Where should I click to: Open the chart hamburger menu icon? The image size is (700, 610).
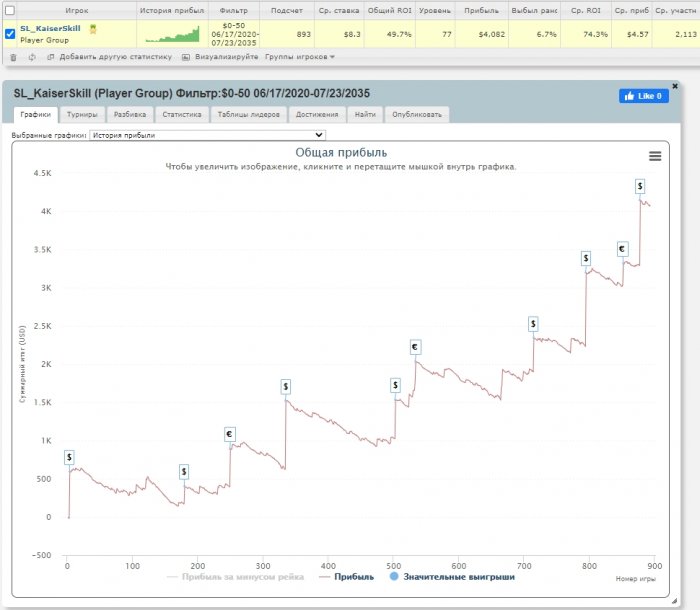point(655,156)
